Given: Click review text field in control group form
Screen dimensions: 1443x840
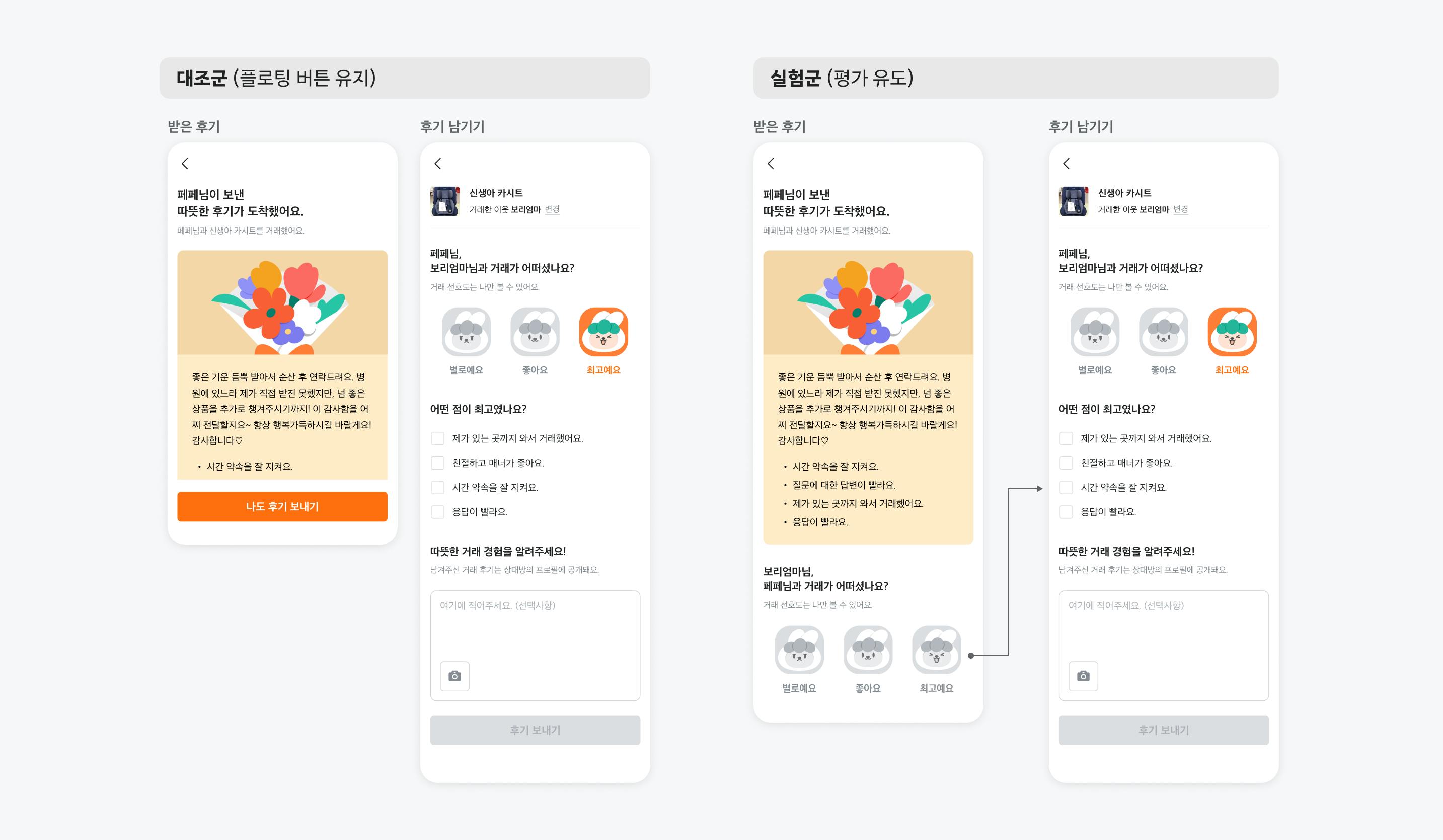Looking at the screenshot, I should click(536, 645).
